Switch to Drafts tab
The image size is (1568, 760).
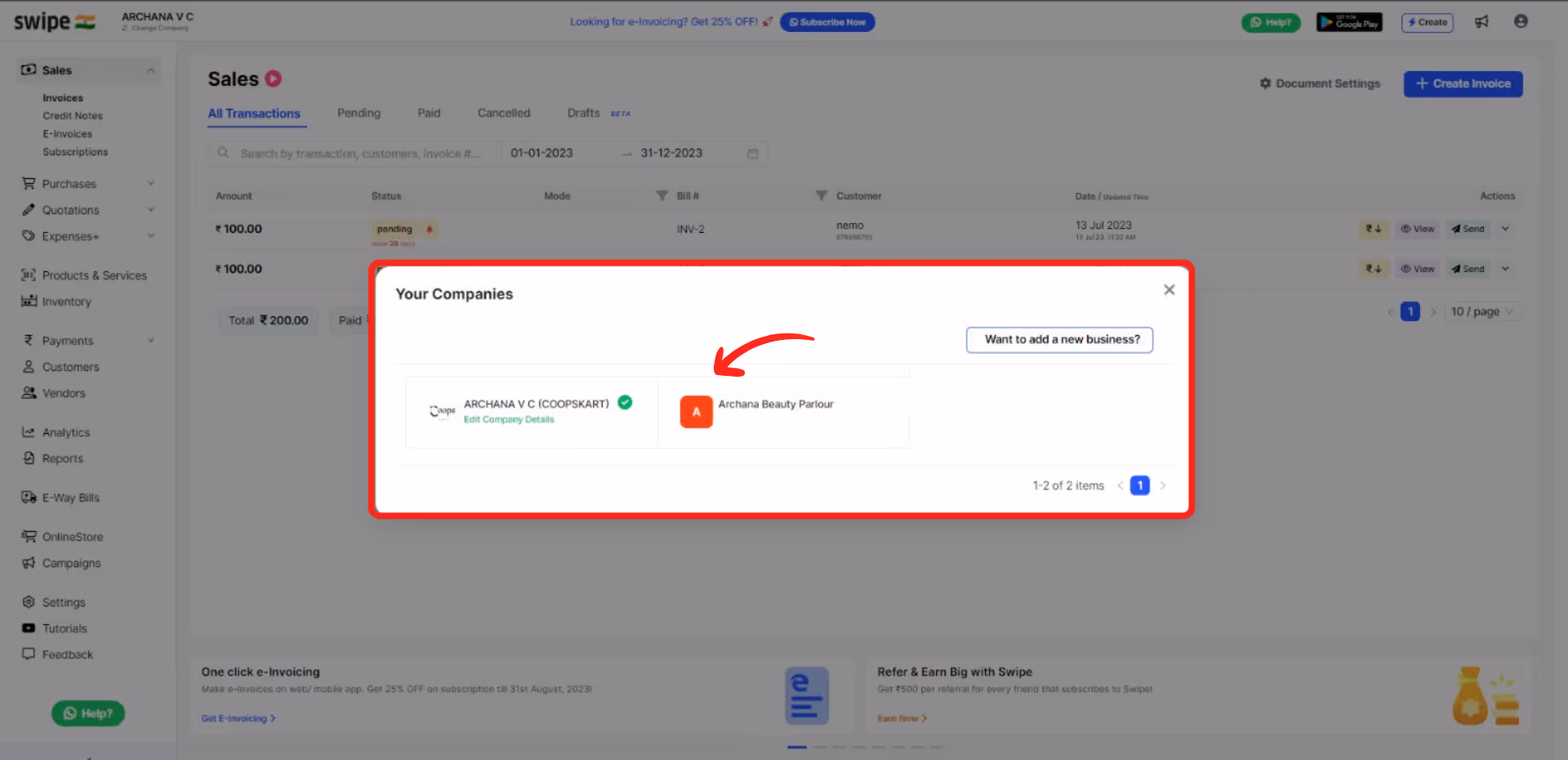pos(584,113)
